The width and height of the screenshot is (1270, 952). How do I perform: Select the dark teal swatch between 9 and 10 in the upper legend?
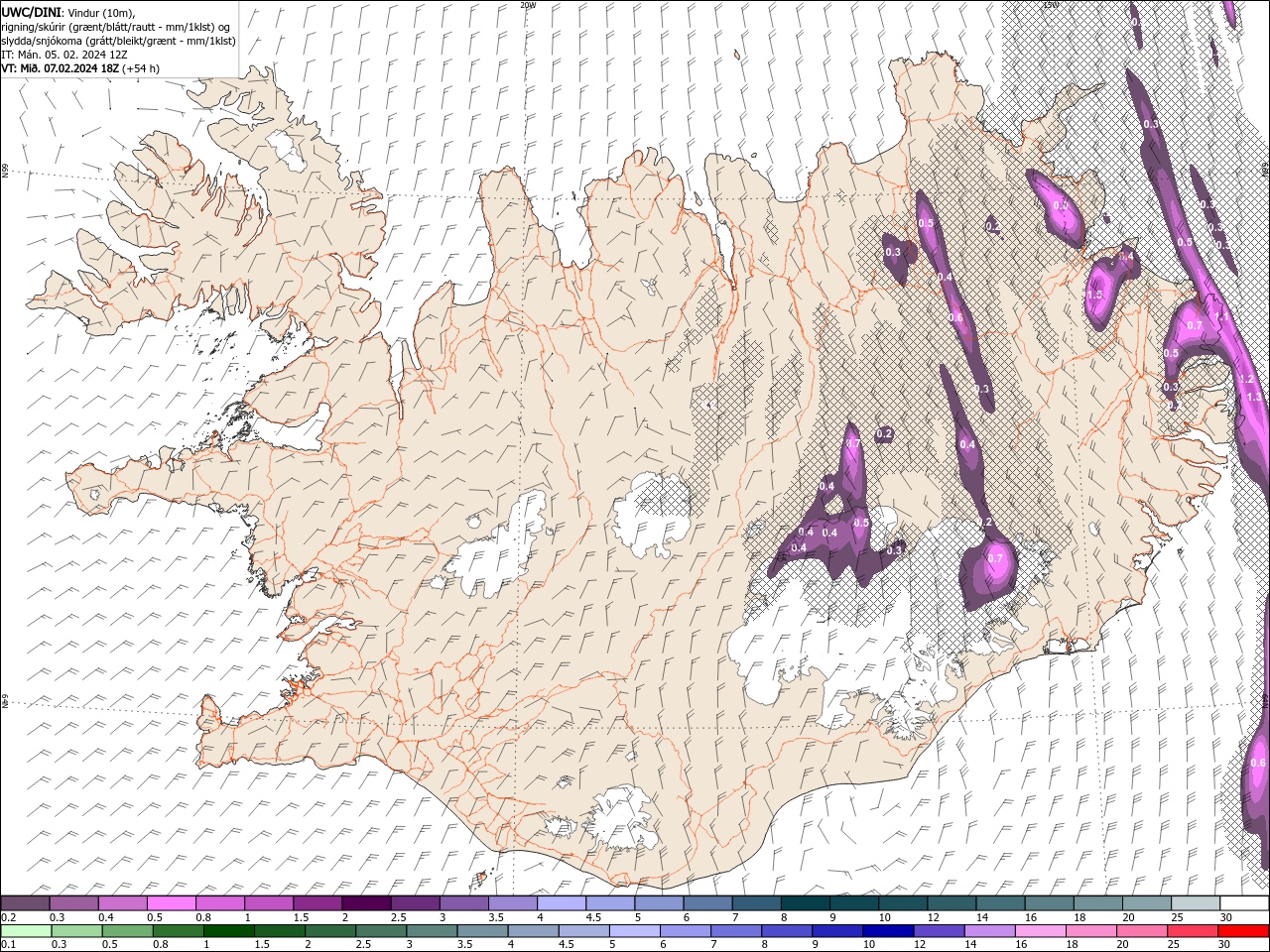tap(853, 903)
